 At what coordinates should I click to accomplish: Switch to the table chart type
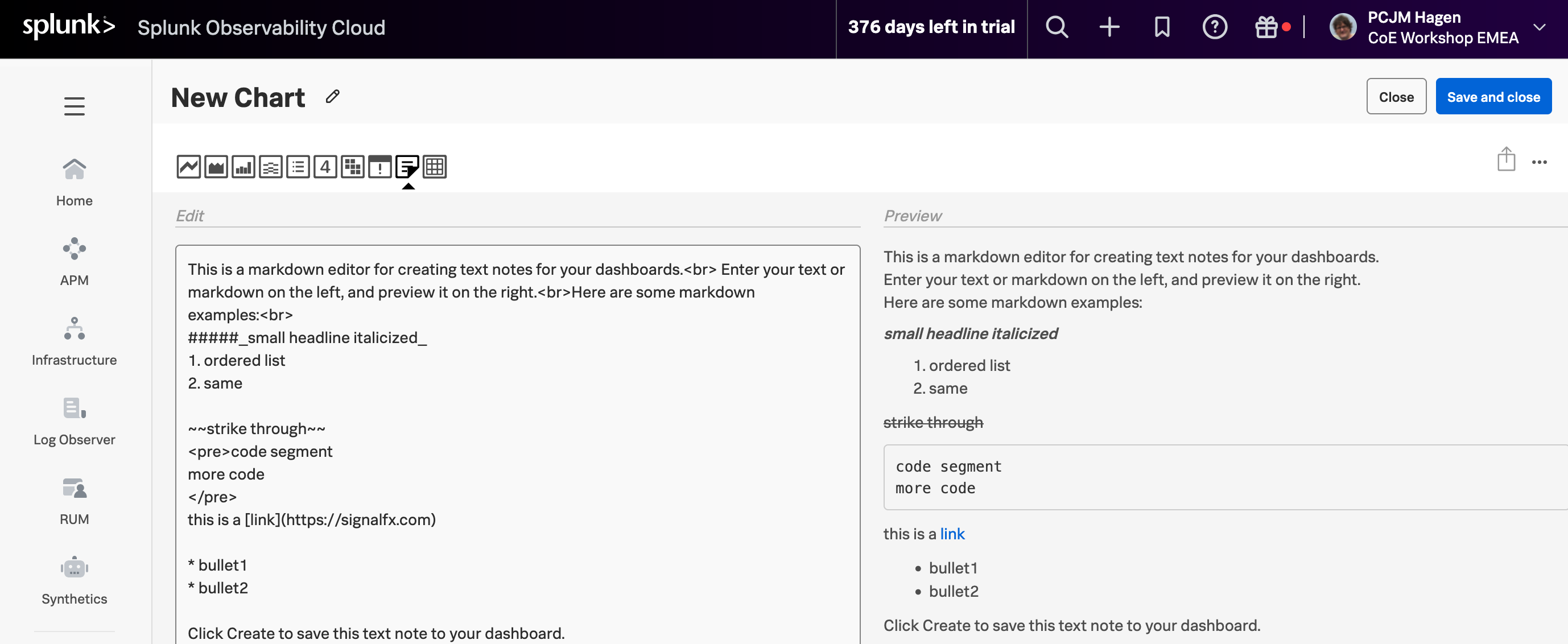coord(435,167)
